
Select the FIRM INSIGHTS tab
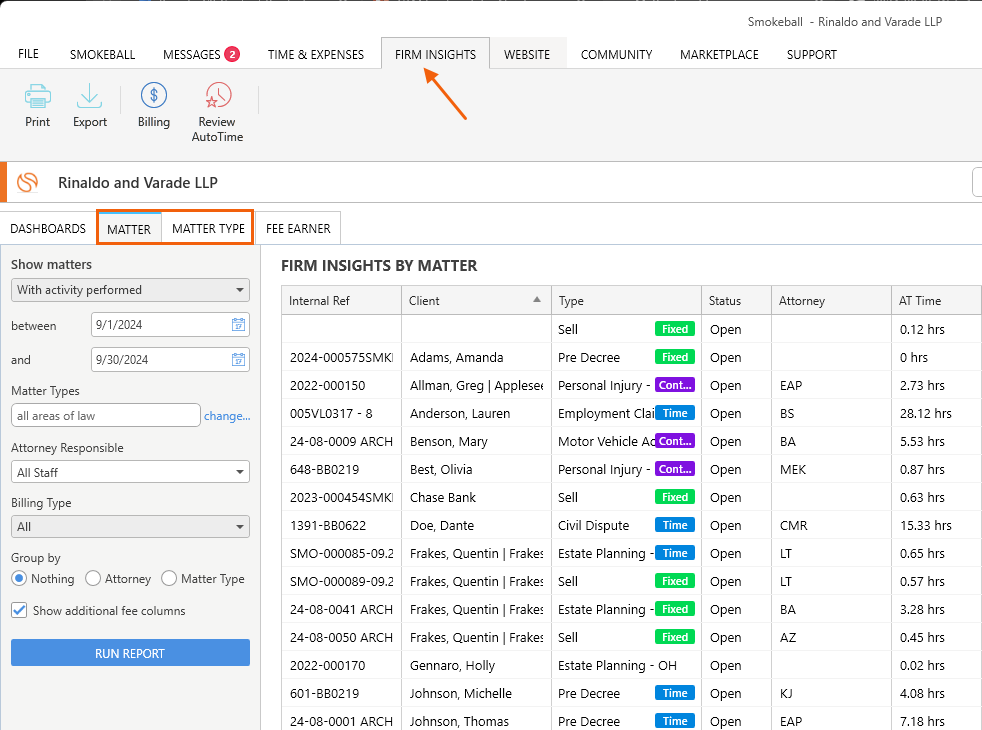(435, 54)
